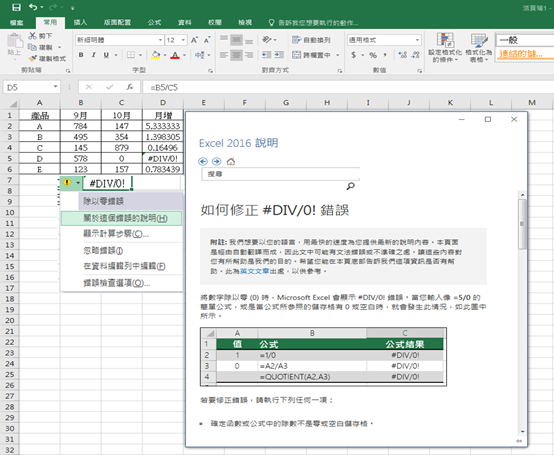Image resolution: width=554 pixels, height=455 pixels.
Task: Toggle Italic formatting
Action: coord(94,55)
